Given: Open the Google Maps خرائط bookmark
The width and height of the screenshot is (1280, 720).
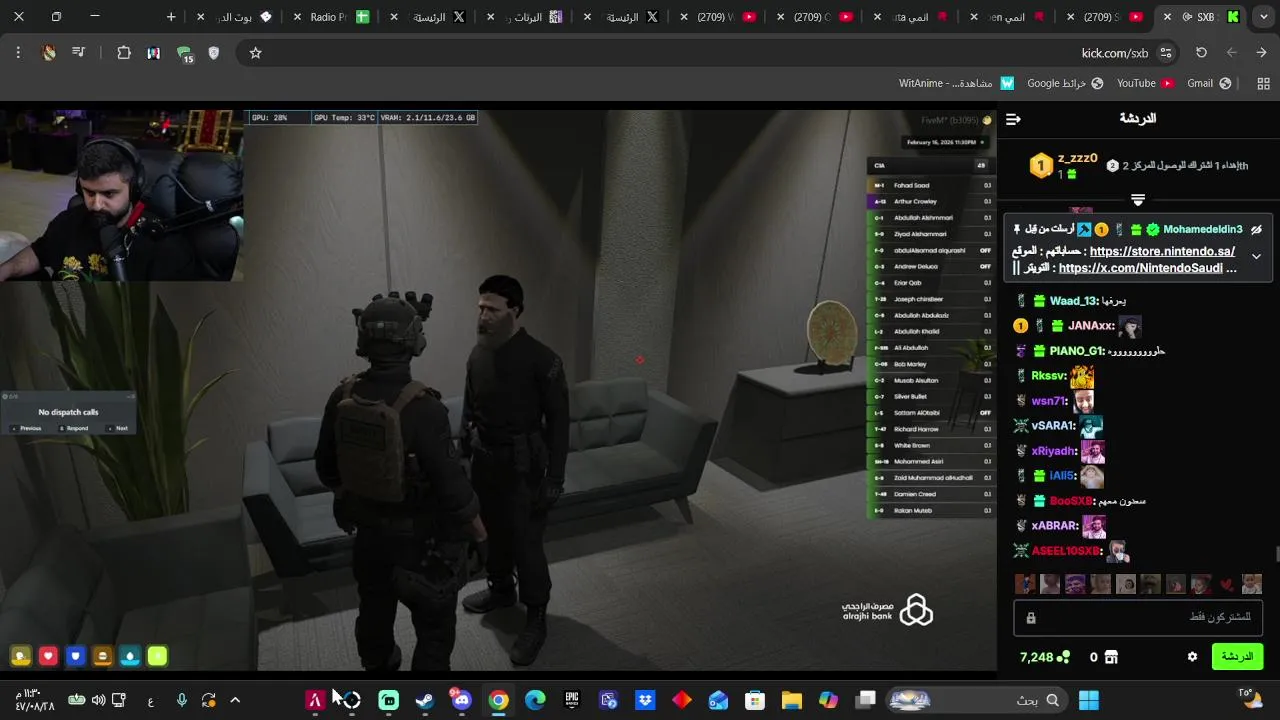Looking at the screenshot, I should [x=1065, y=84].
